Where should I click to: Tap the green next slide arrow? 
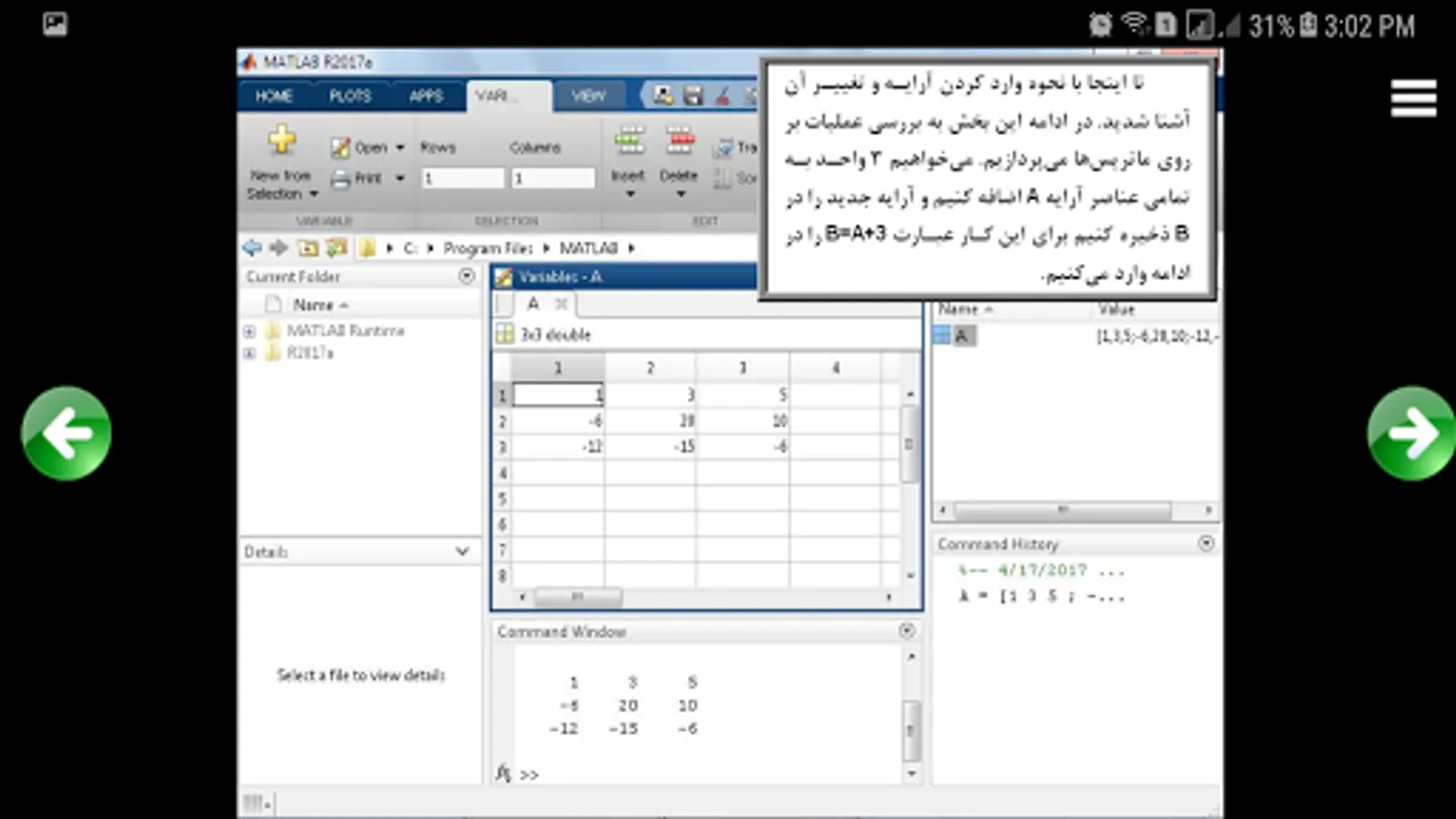pos(1411,433)
